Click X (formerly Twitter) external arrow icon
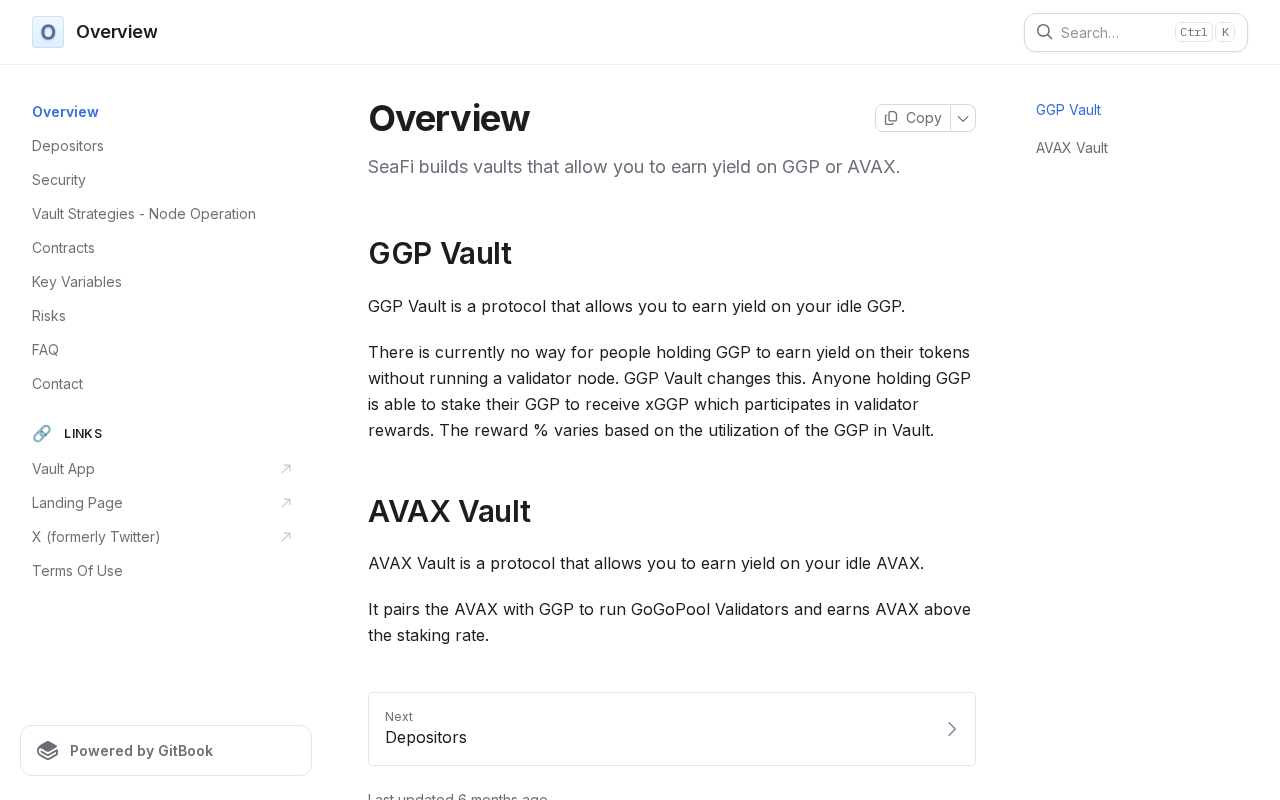Viewport: 1280px width, 800px height. pos(286,537)
